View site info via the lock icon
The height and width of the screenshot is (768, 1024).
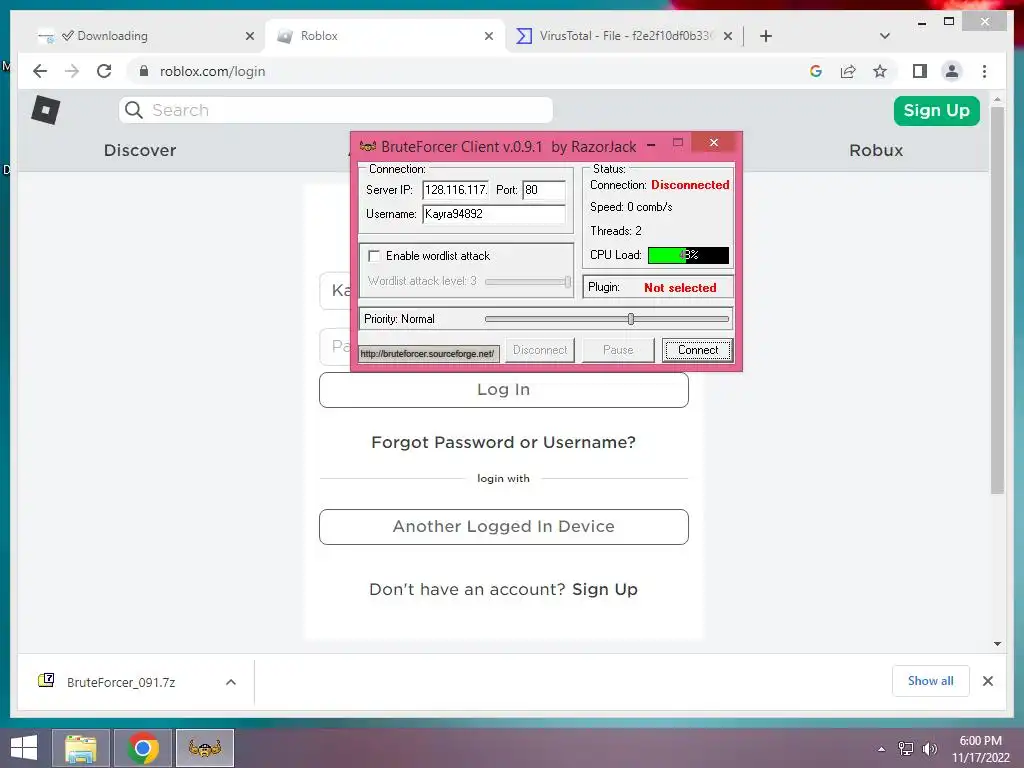pos(144,71)
